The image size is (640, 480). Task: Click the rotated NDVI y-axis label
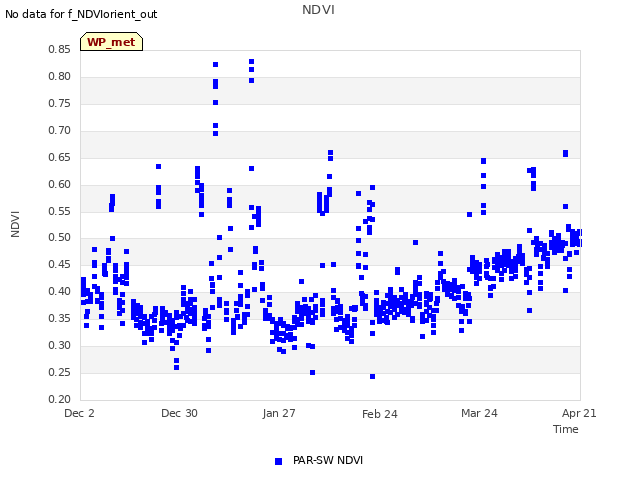[15, 224]
